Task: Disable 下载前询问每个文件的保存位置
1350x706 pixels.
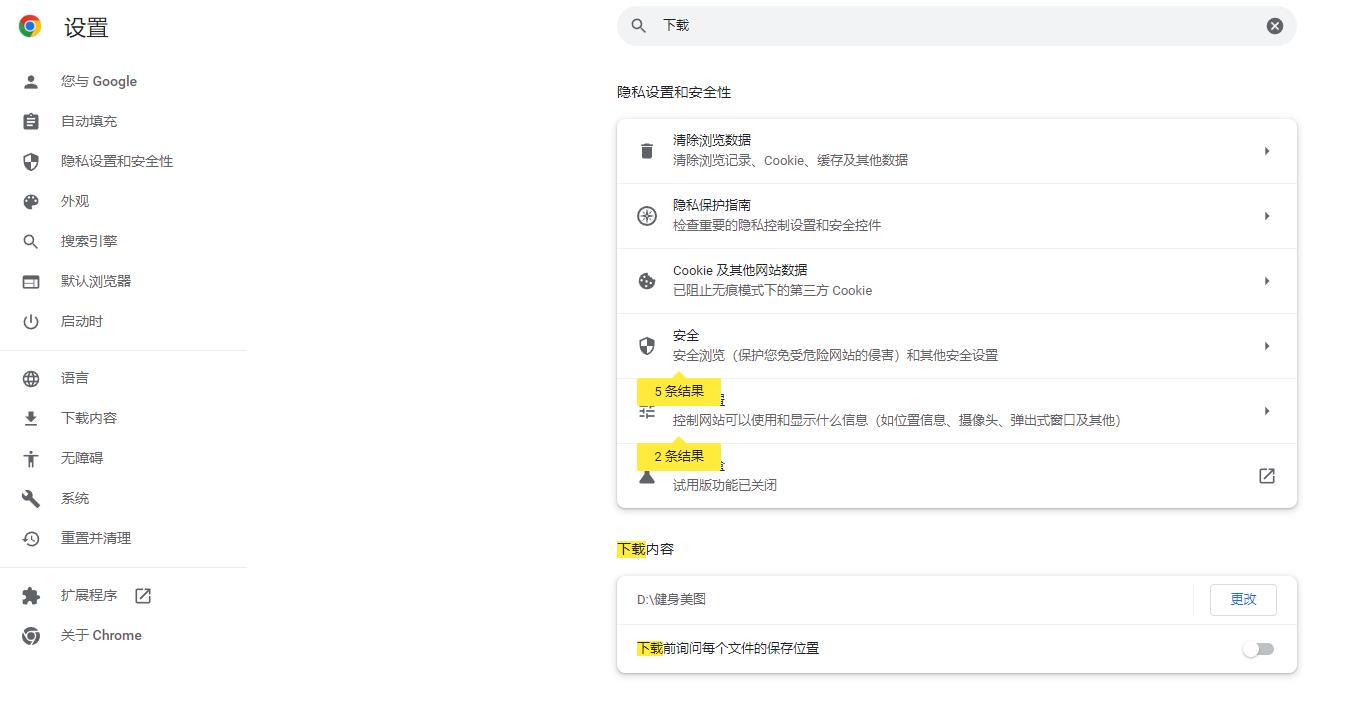Action: tap(1258, 648)
